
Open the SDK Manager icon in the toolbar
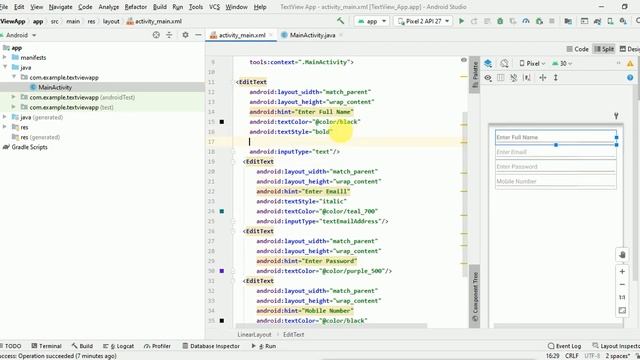pyautogui.click(x=623, y=21)
